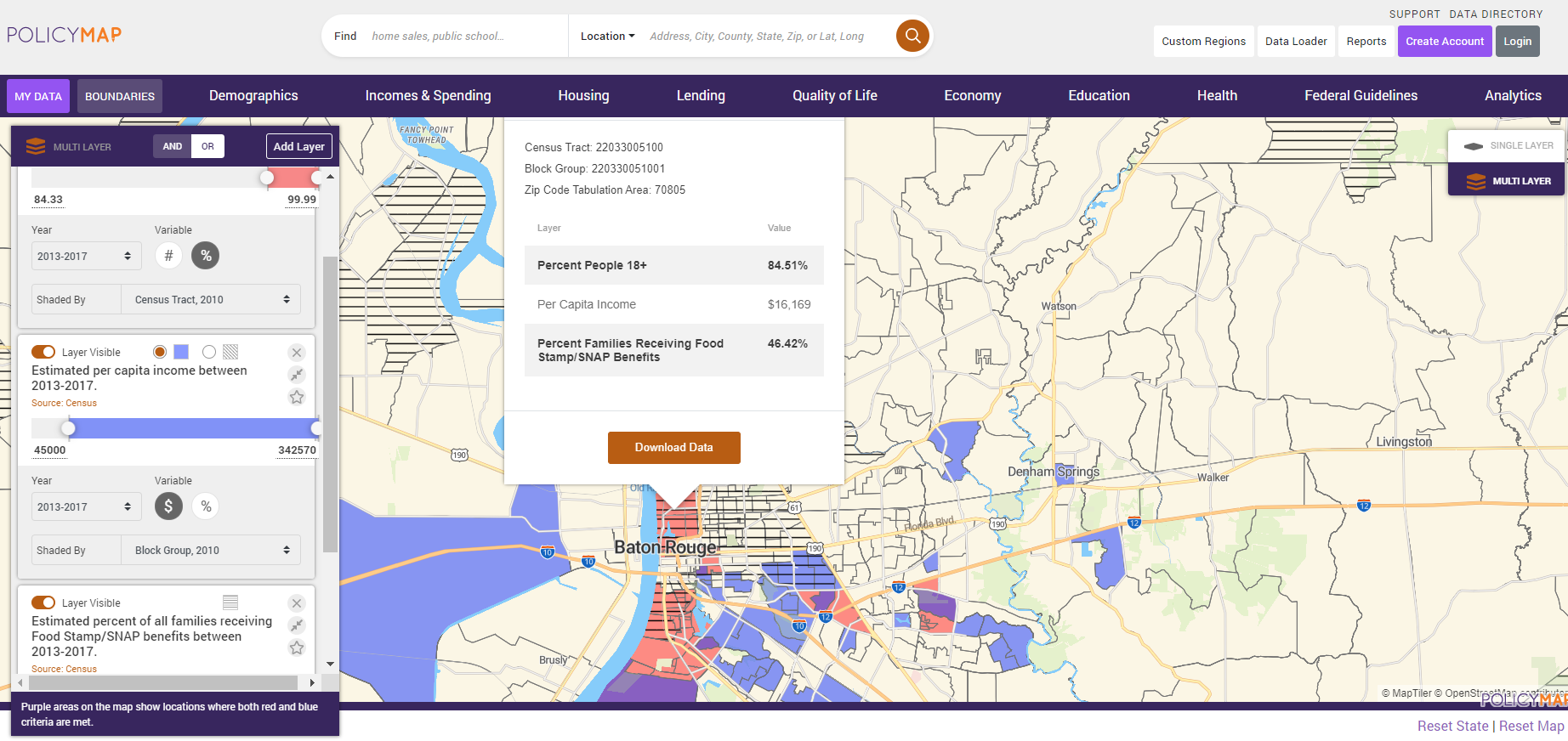Image resolution: width=1568 pixels, height=741 pixels.
Task: Collapse the Food Stamp/SNAP layer card
Action: 297,625
